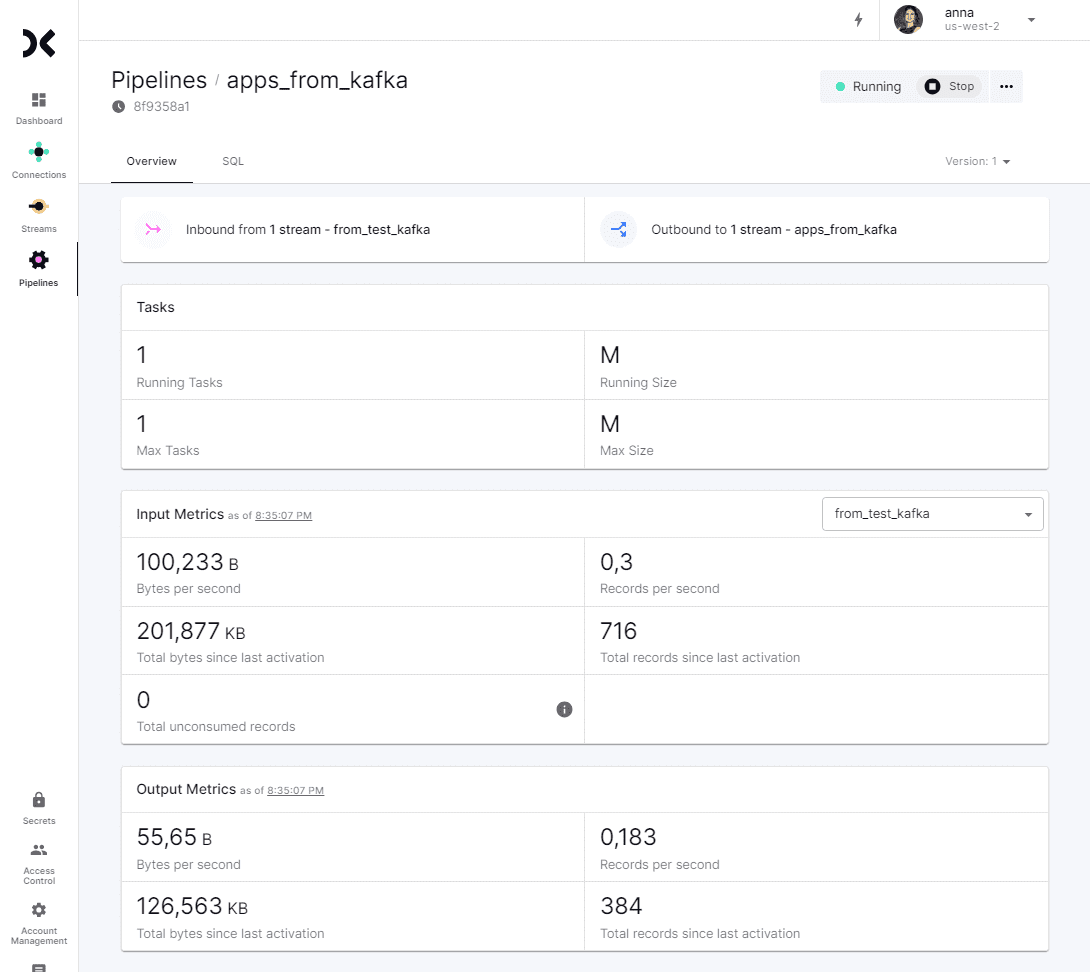Open Secrets lock icon
The width and height of the screenshot is (1090, 972).
[x=39, y=800]
